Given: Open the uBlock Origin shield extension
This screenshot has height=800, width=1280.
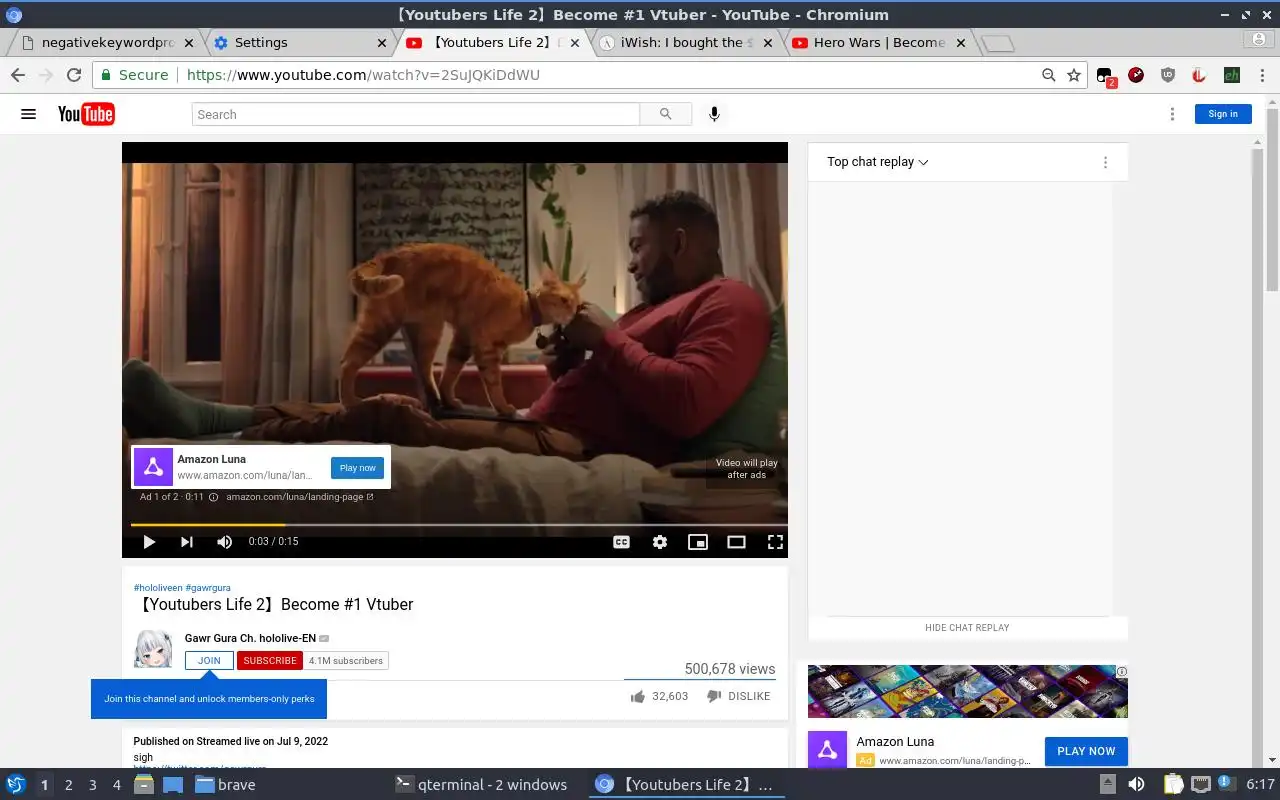Looking at the screenshot, I should (1168, 75).
